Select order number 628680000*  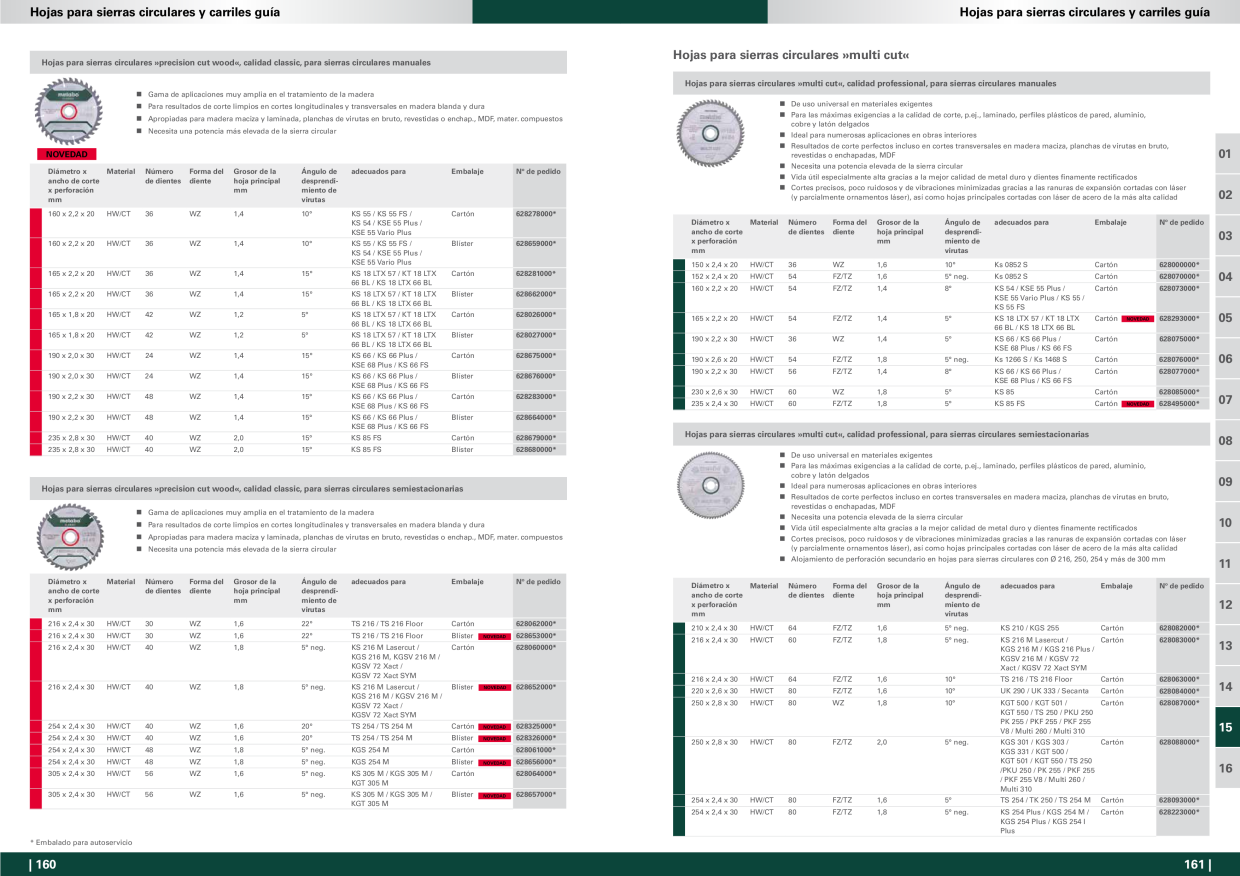point(536,450)
